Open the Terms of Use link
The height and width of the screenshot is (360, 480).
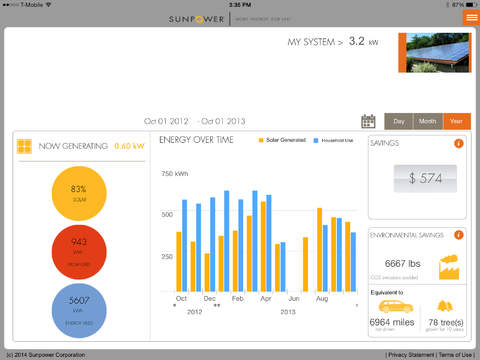455,355
